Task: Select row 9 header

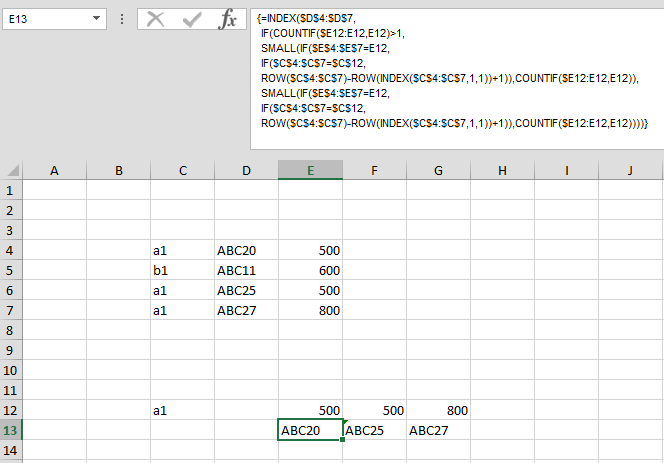Action: tap(10, 350)
